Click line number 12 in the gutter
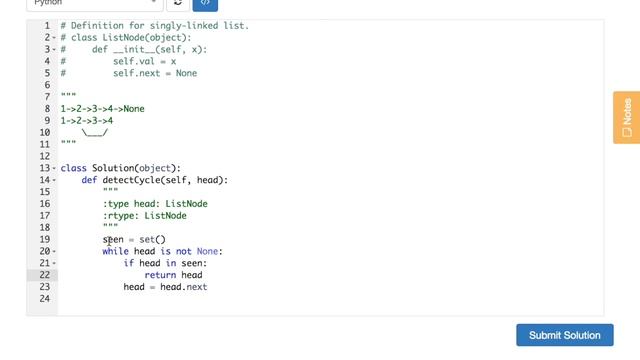Image resolution: width=640 pixels, height=360 pixels. pos(45,156)
